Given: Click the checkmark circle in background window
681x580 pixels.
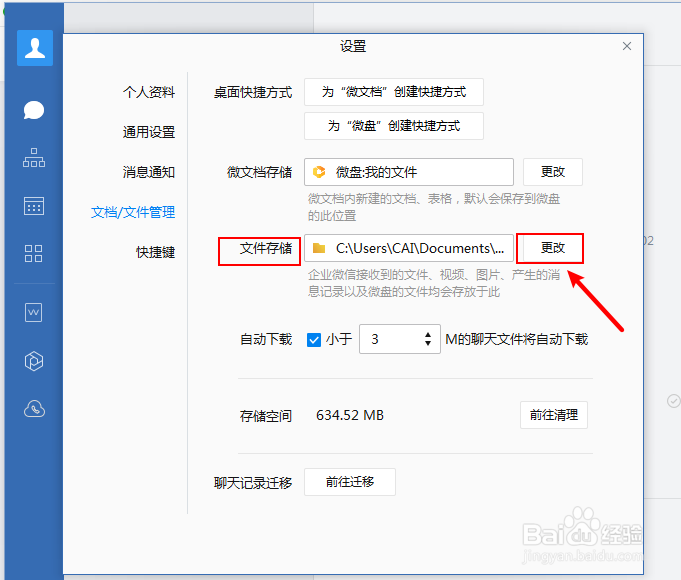Looking at the screenshot, I should coord(674,401).
